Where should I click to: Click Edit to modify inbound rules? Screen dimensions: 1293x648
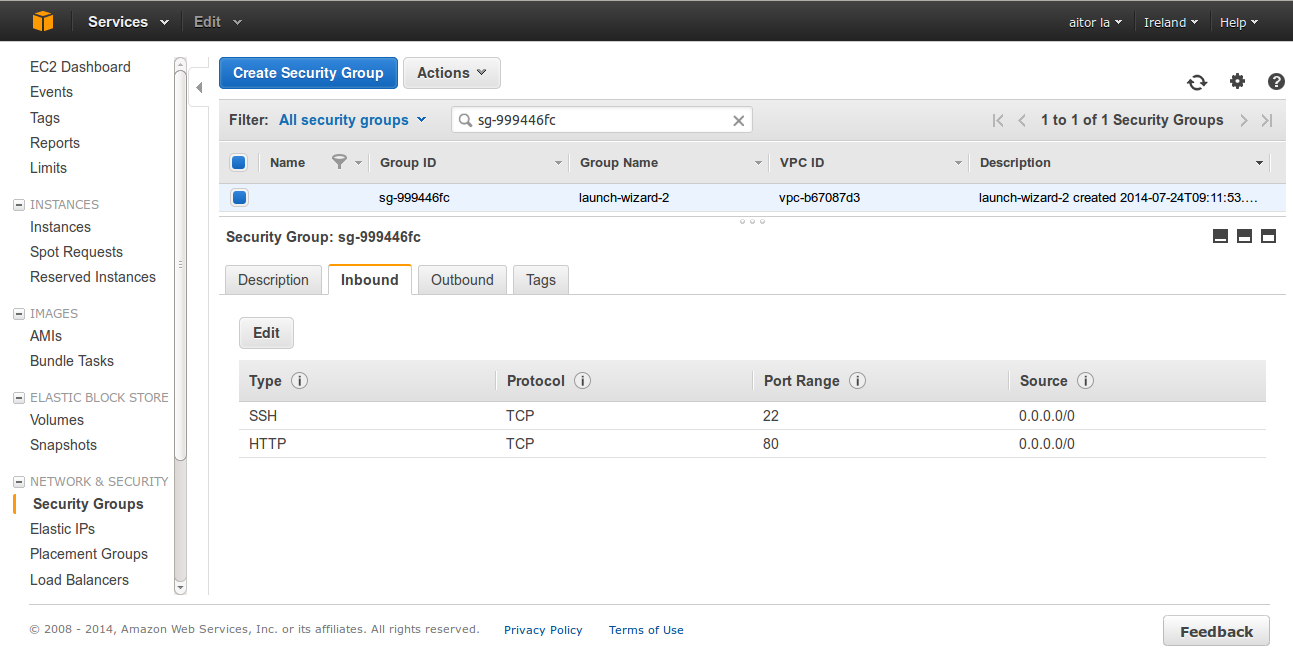point(266,333)
